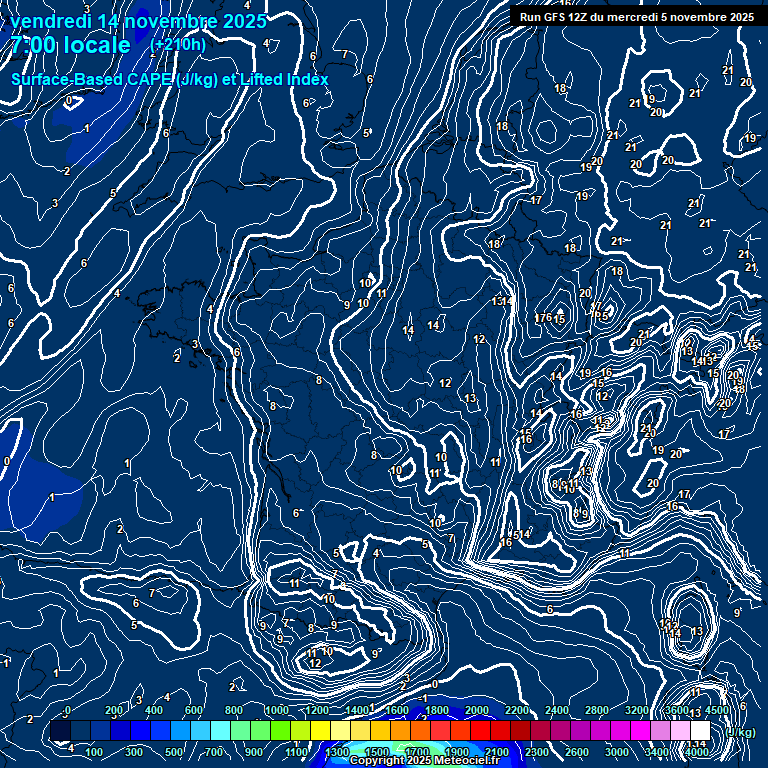Click the '3000' legend tick label
The image size is (768, 768).
click(x=617, y=752)
